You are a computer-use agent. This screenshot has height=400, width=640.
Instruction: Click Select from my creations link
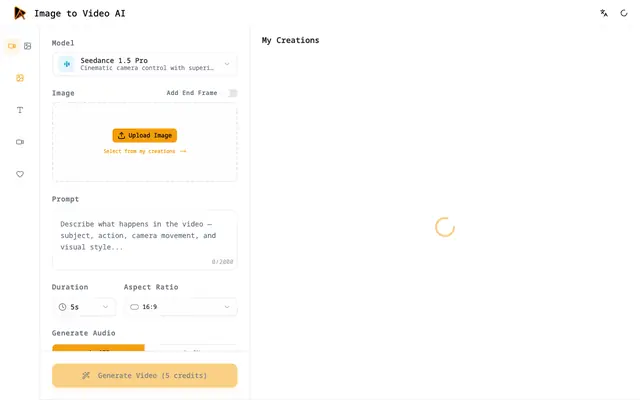(x=144, y=151)
